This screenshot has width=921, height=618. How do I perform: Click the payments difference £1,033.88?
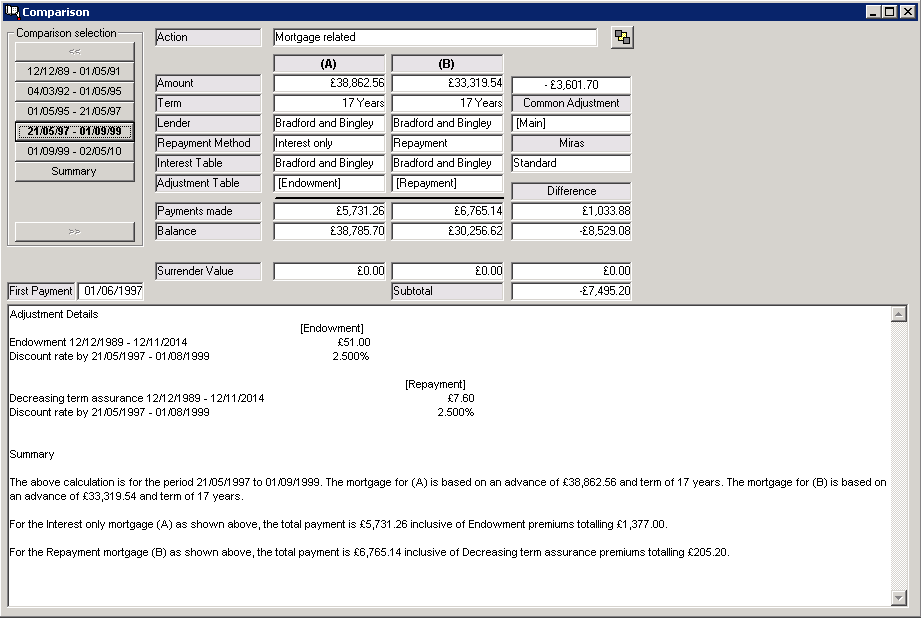click(571, 211)
